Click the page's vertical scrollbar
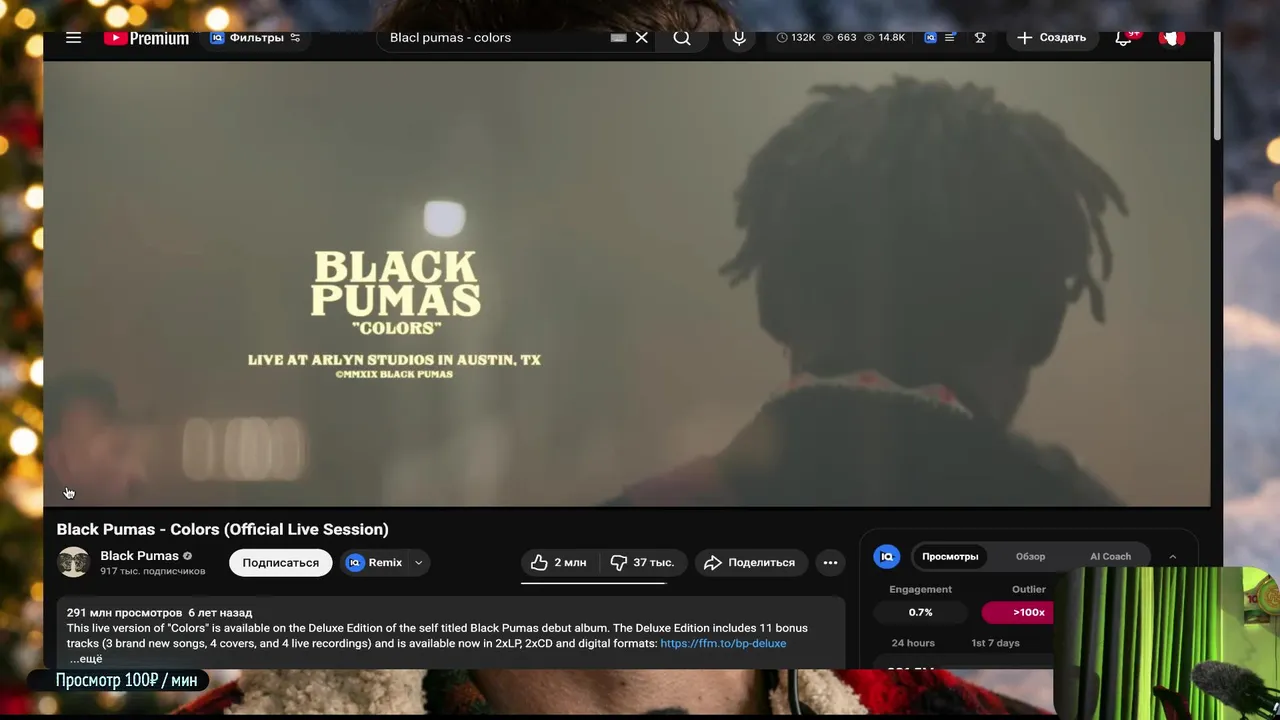 pos(1217,86)
